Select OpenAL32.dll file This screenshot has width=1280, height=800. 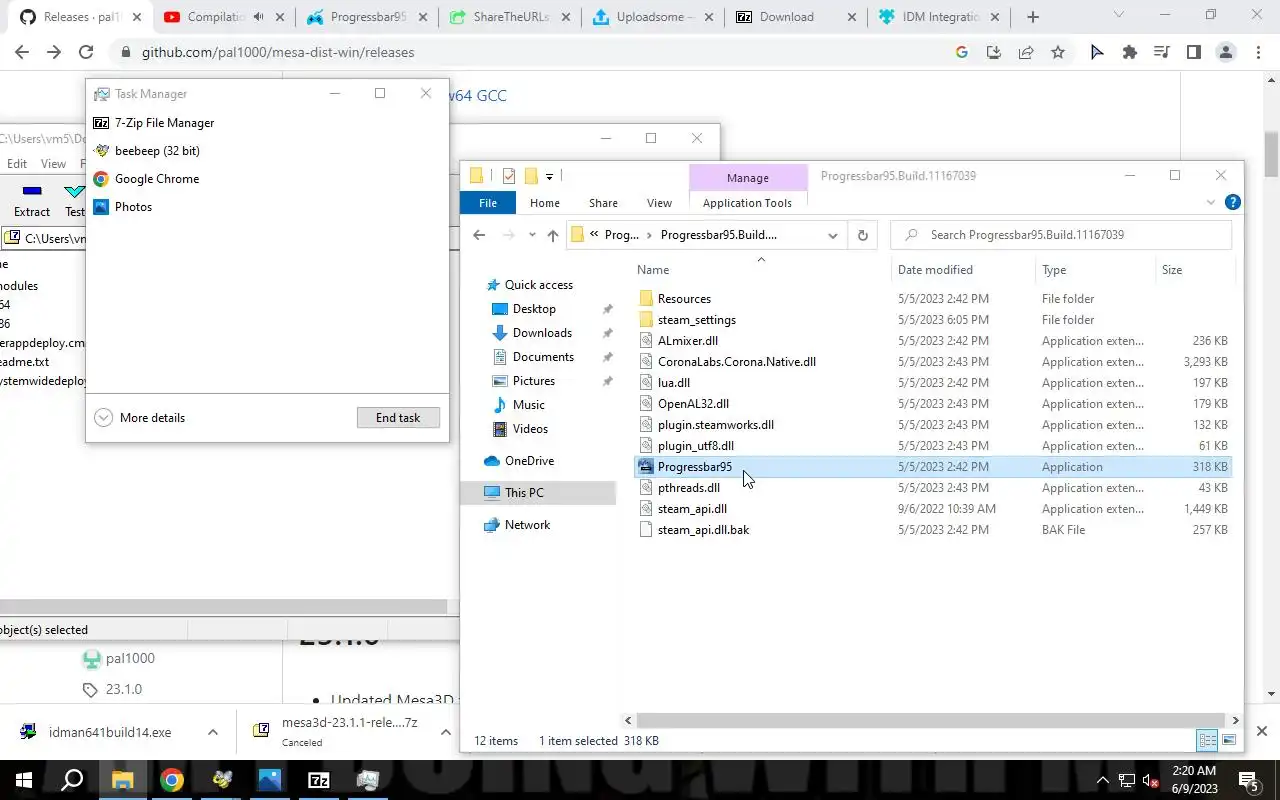pyautogui.click(x=693, y=404)
